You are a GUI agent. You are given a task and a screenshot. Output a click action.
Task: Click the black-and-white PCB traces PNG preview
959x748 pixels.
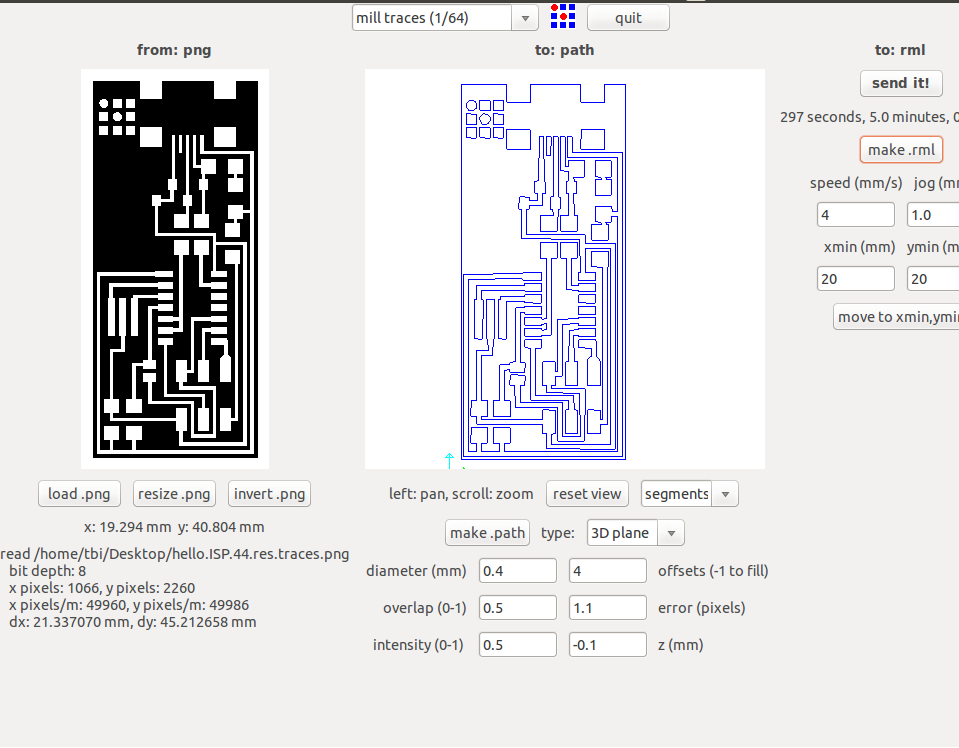(175, 269)
